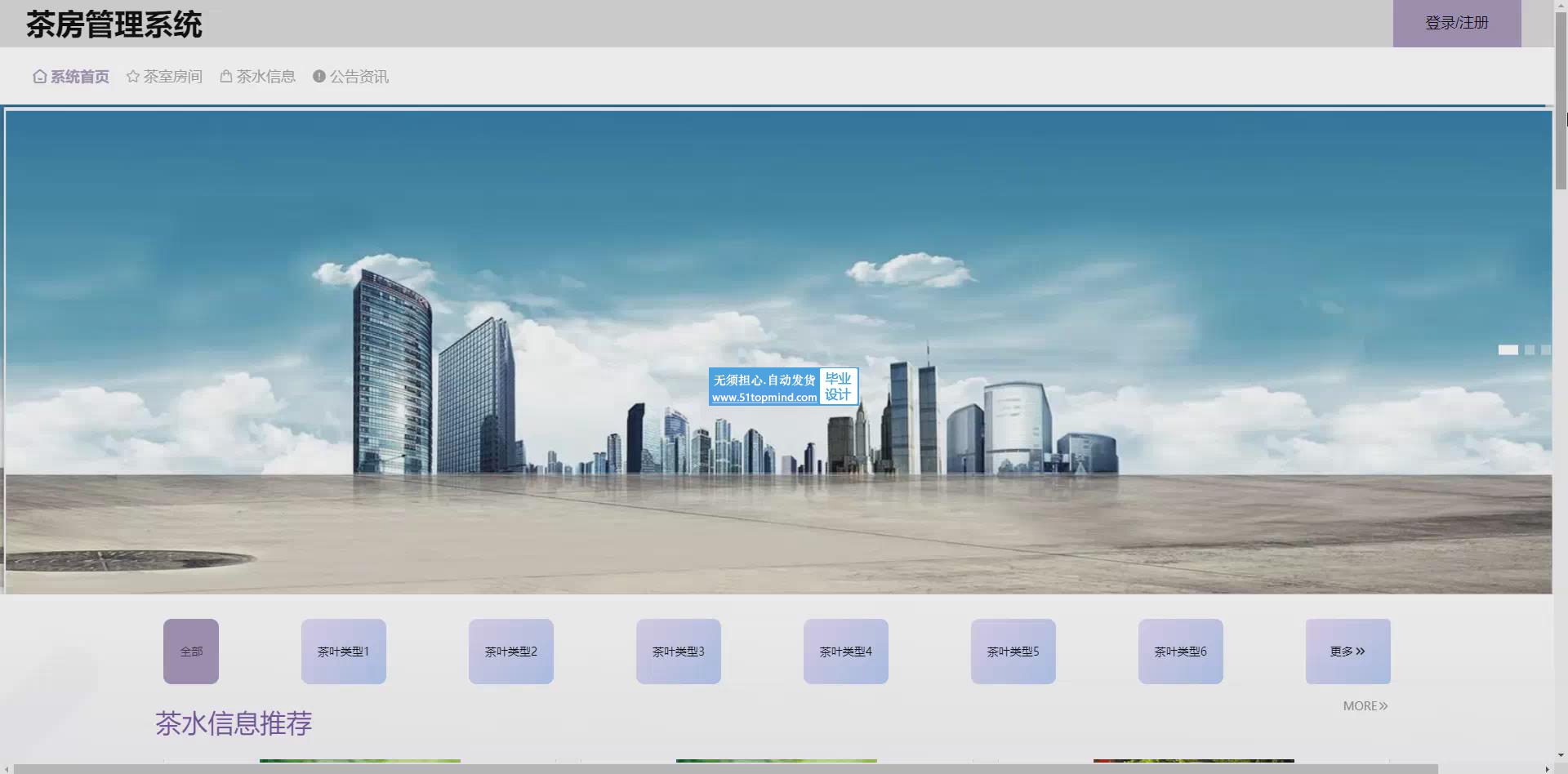
Task: Click the city skyline banner image
Action: point(778,352)
